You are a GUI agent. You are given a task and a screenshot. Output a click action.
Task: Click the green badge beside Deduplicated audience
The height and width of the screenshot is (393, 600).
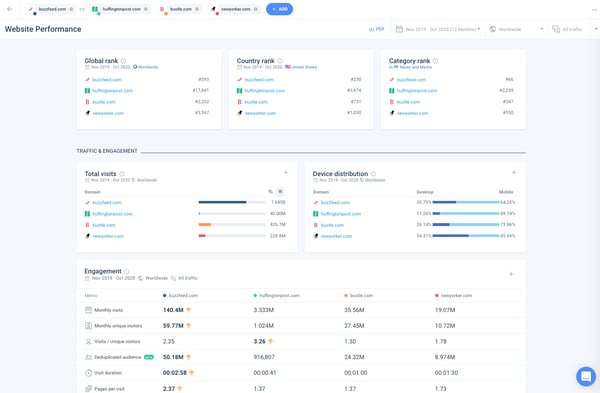149,357
